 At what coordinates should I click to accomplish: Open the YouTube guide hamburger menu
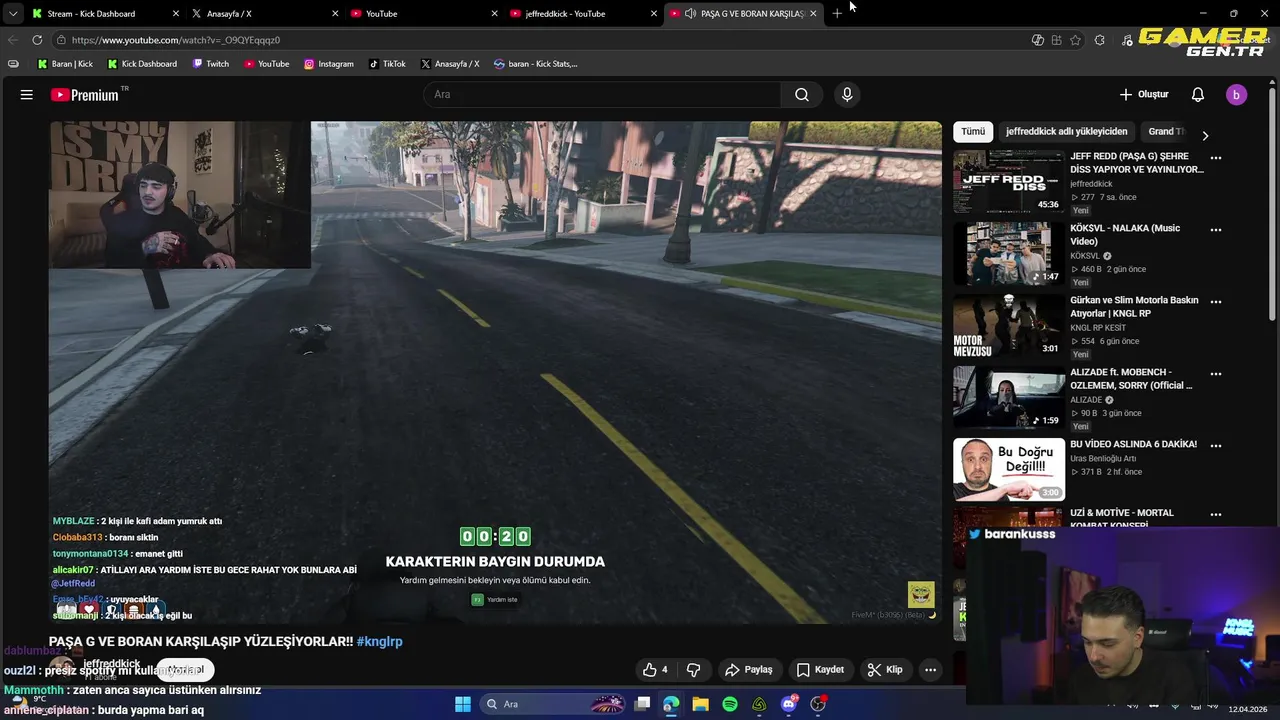(x=27, y=95)
